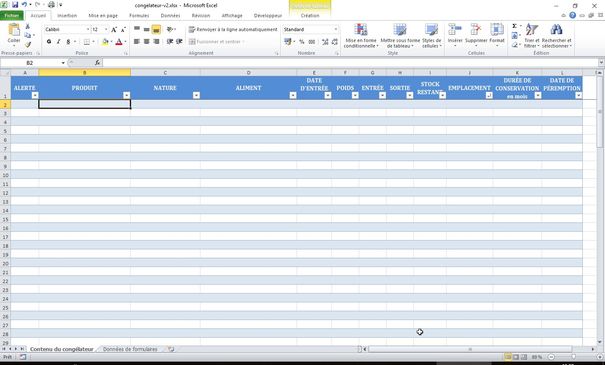
Task: Click Excel Help question mark icon
Action: coord(573,15)
